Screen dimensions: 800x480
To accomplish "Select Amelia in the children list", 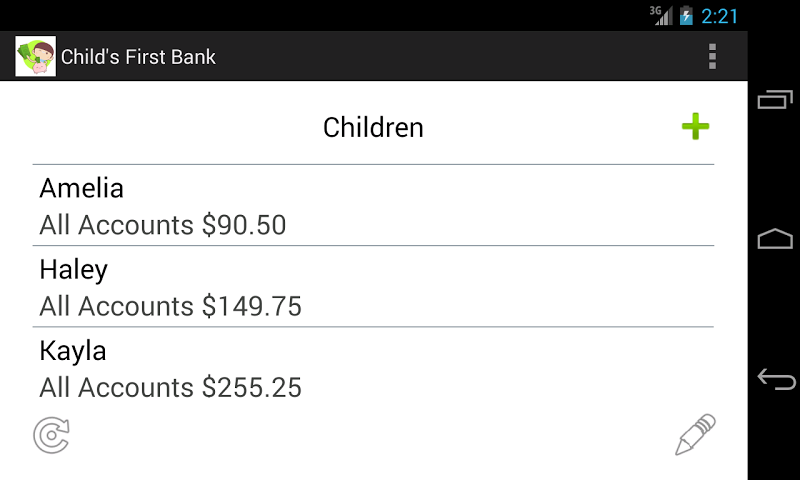I will (82, 188).
